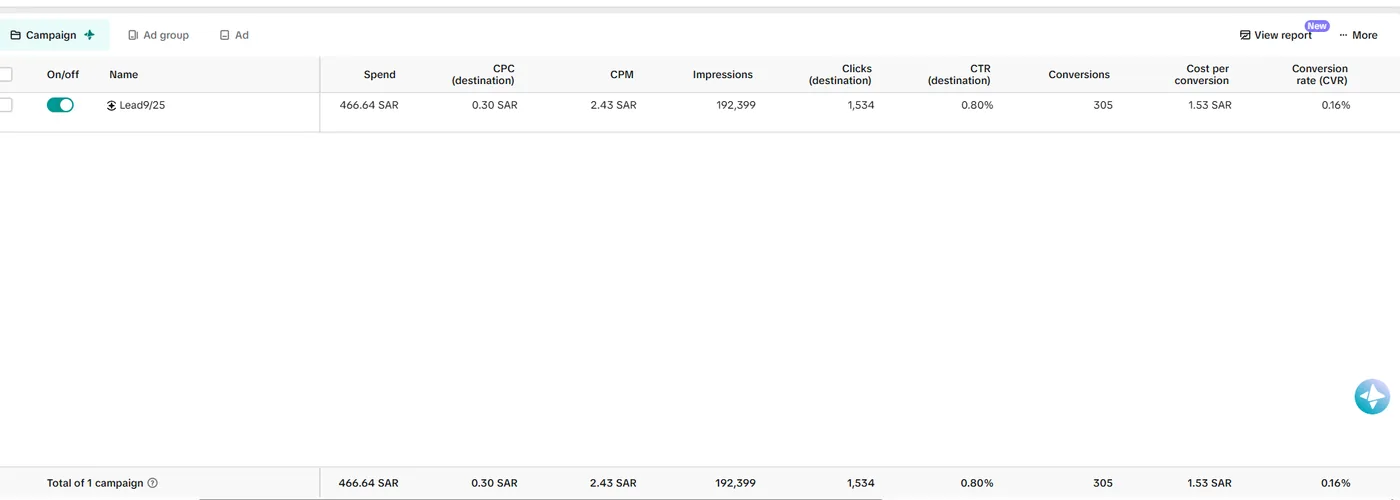The width and height of the screenshot is (1400, 500).
Task: Click the 0.80% CTR in Lead9/25 row
Action: [977, 105]
